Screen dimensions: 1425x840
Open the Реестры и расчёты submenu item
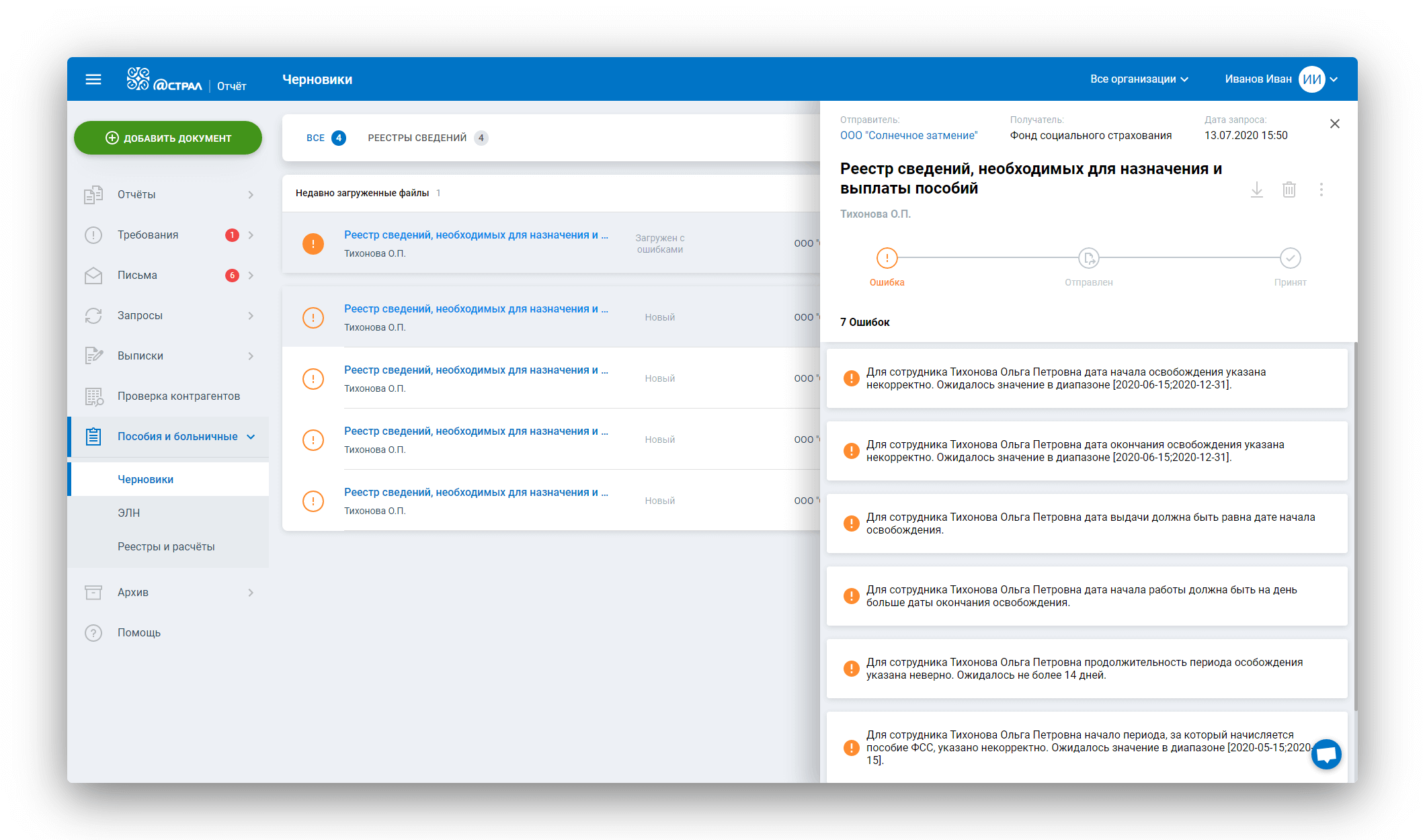[x=169, y=546]
